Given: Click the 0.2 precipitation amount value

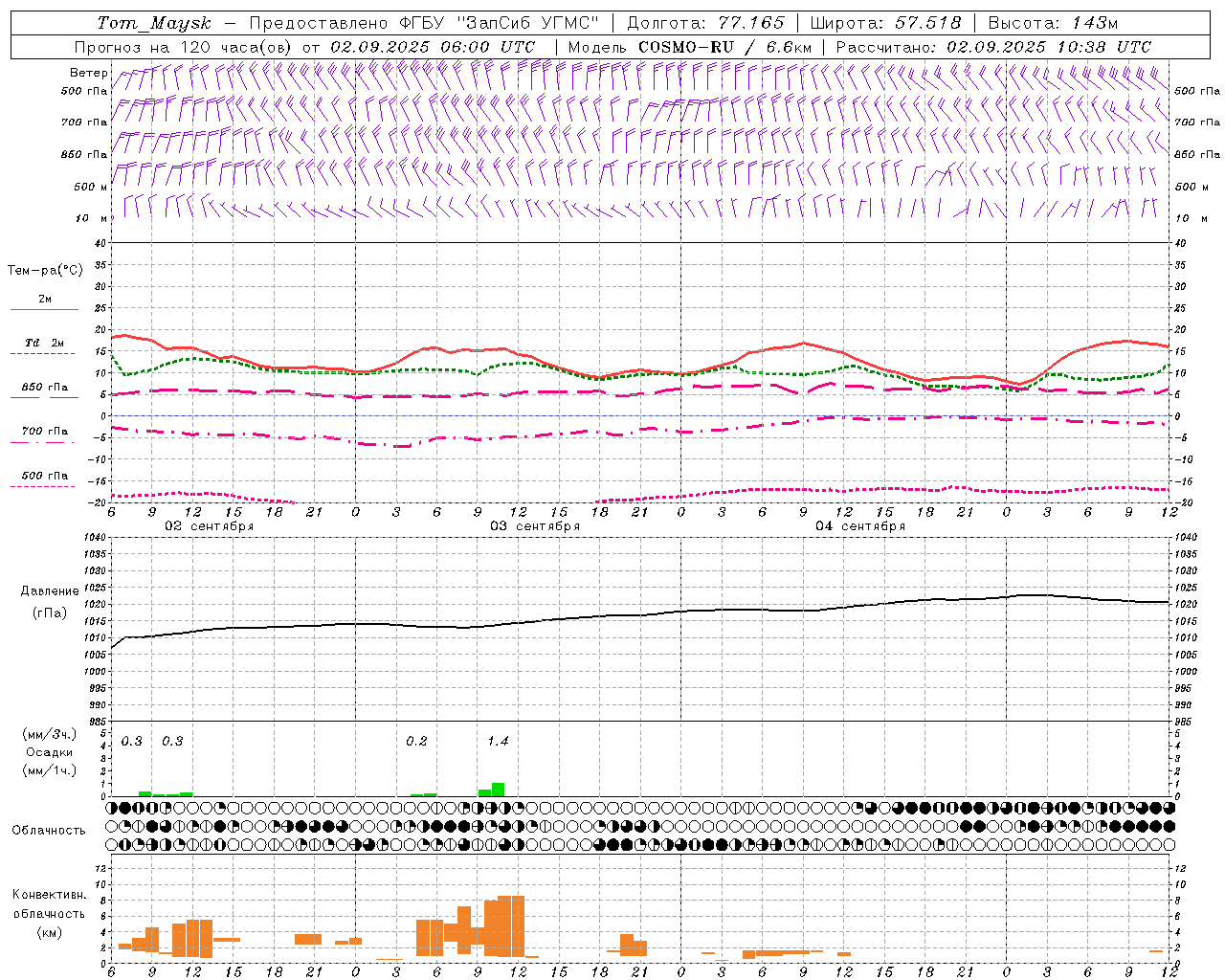Looking at the screenshot, I should pyautogui.click(x=416, y=742).
